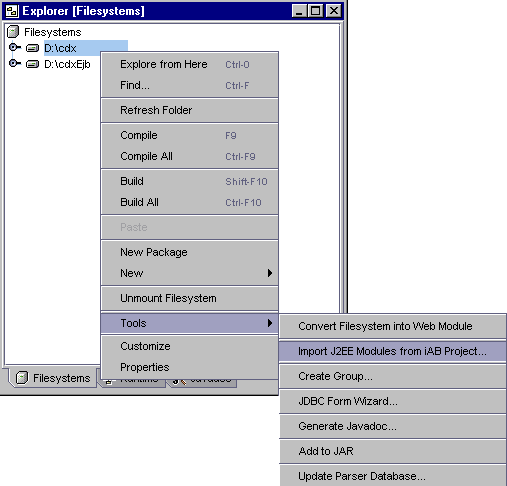Open the New menu entry
Viewport: 507px width, 486px height.
click(190, 273)
